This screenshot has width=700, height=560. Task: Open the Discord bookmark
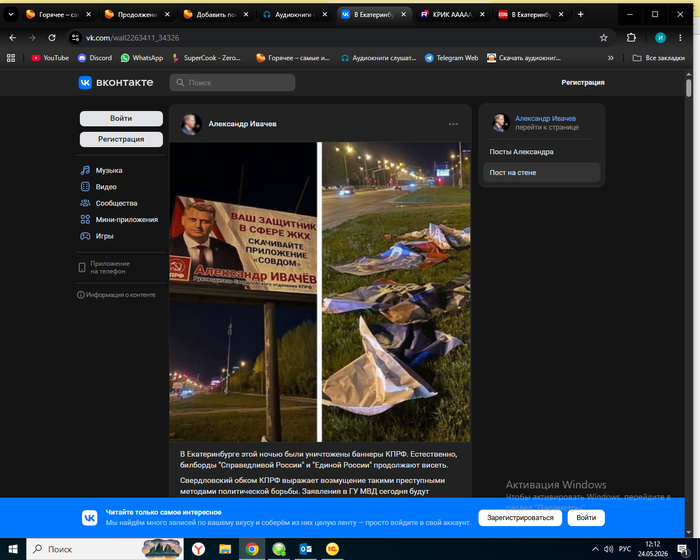pyautogui.click(x=95, y=58)
